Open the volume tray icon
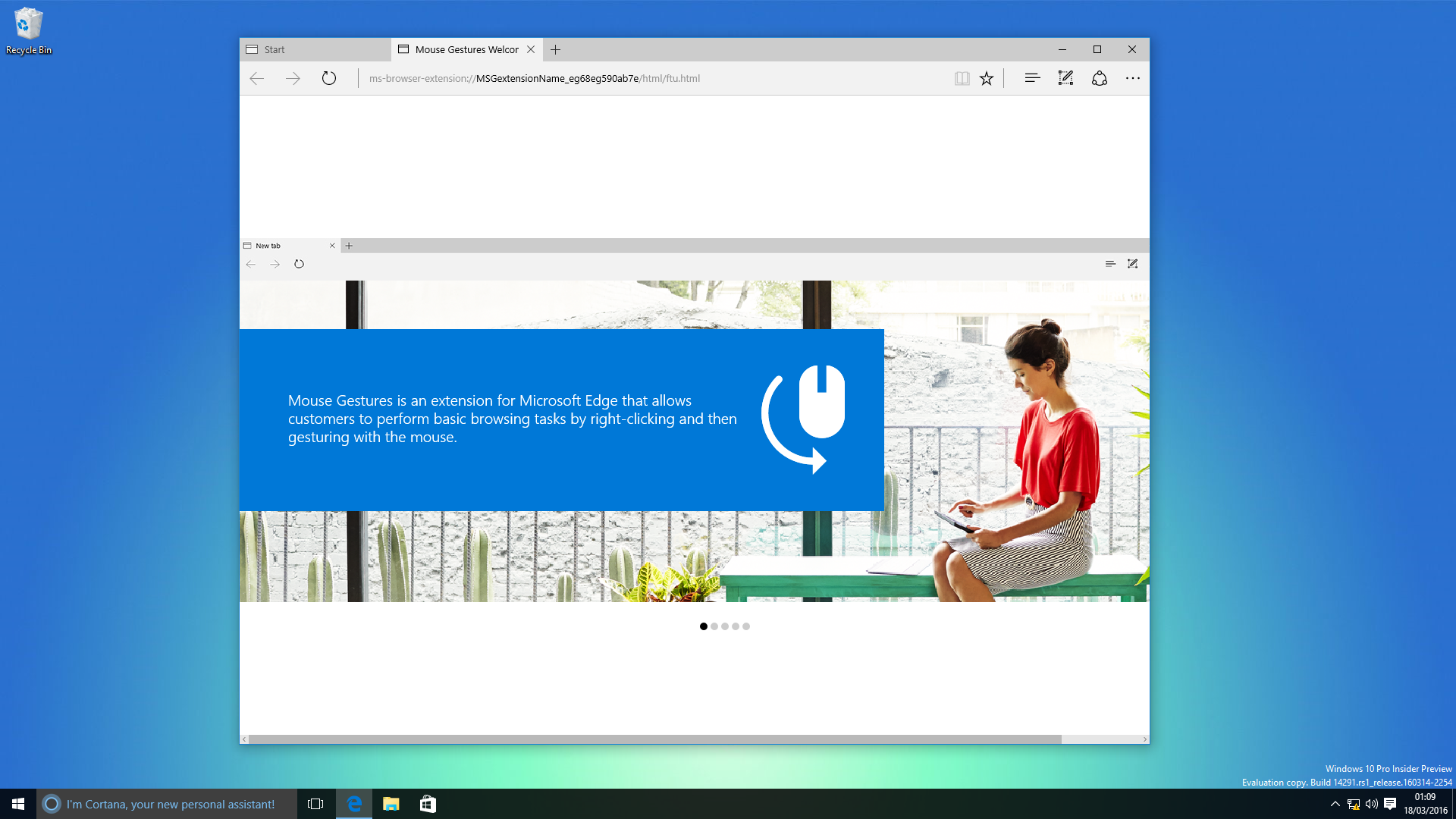The width and height of the screenshot is (1456, 819). point(1371,804)
